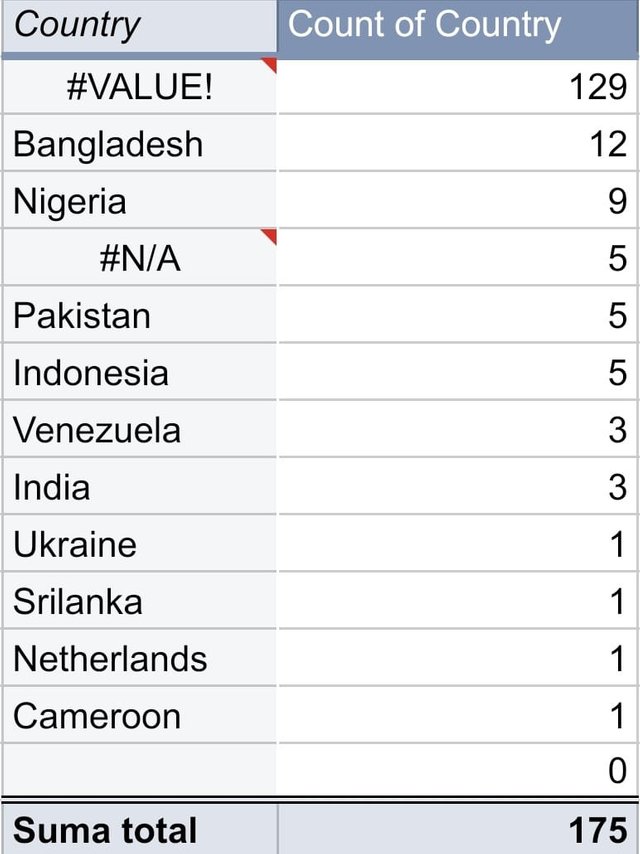
Task: Select the #VALUE! cell
Action: tap(139, 87)
